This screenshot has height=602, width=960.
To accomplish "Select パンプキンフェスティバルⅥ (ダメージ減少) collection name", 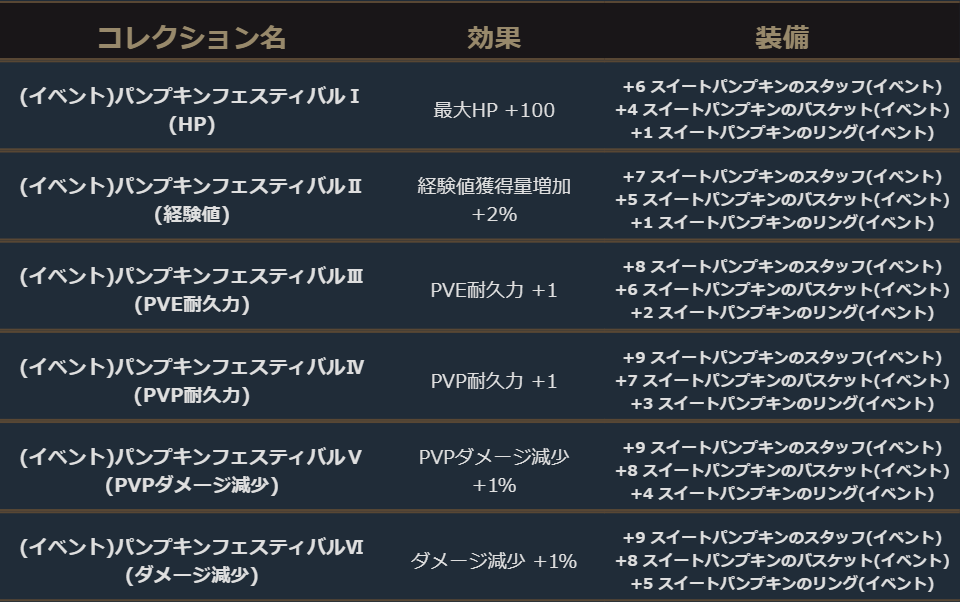I will coord(191,560).
